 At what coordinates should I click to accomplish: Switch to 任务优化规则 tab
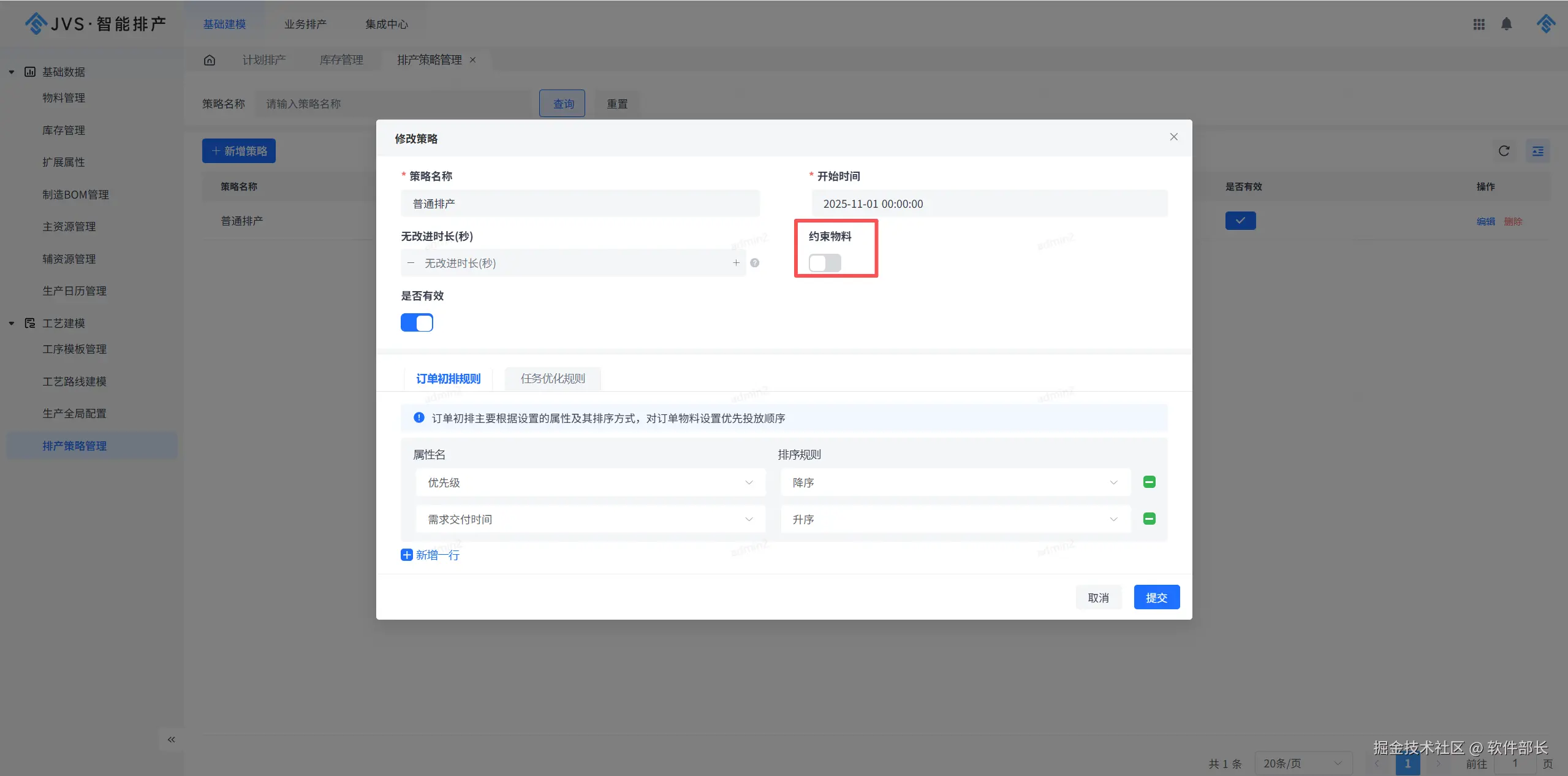point(553,379)
